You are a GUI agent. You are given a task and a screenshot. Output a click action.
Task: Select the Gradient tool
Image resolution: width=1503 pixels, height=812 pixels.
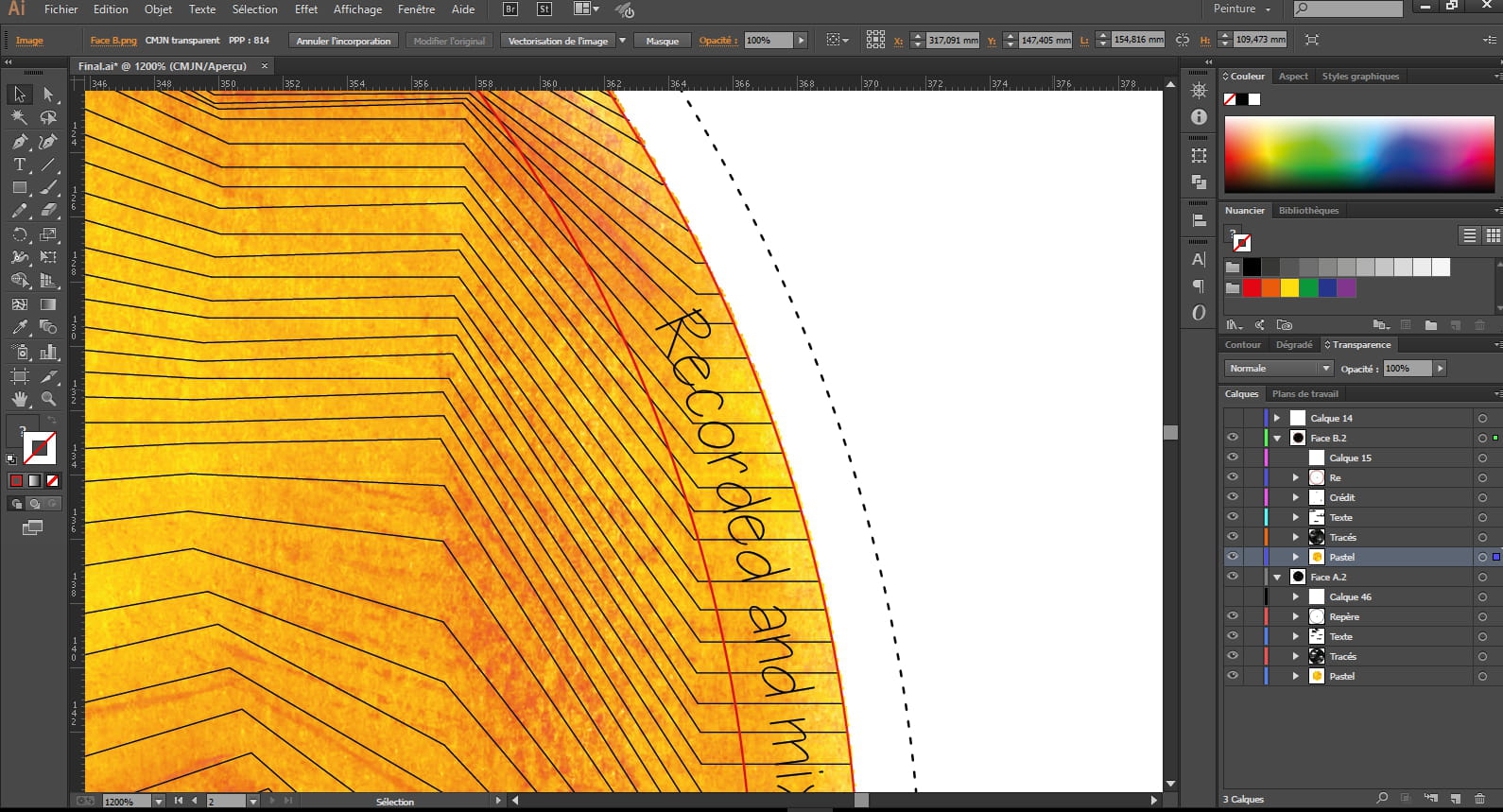(48, 304)
